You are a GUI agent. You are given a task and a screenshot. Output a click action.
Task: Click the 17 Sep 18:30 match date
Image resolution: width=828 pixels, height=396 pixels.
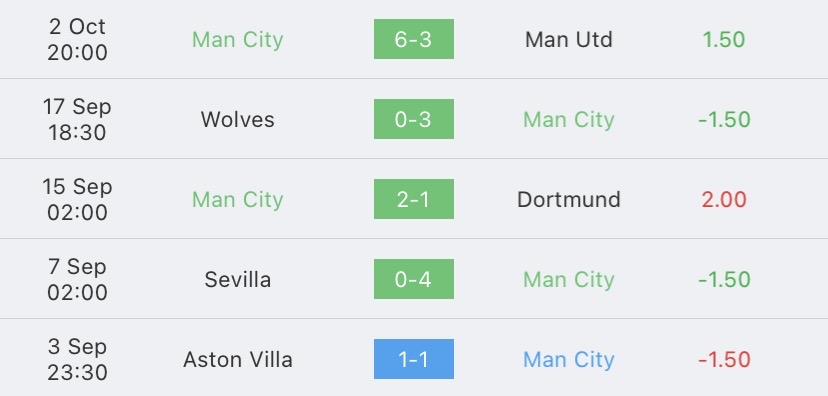(77, 119)
